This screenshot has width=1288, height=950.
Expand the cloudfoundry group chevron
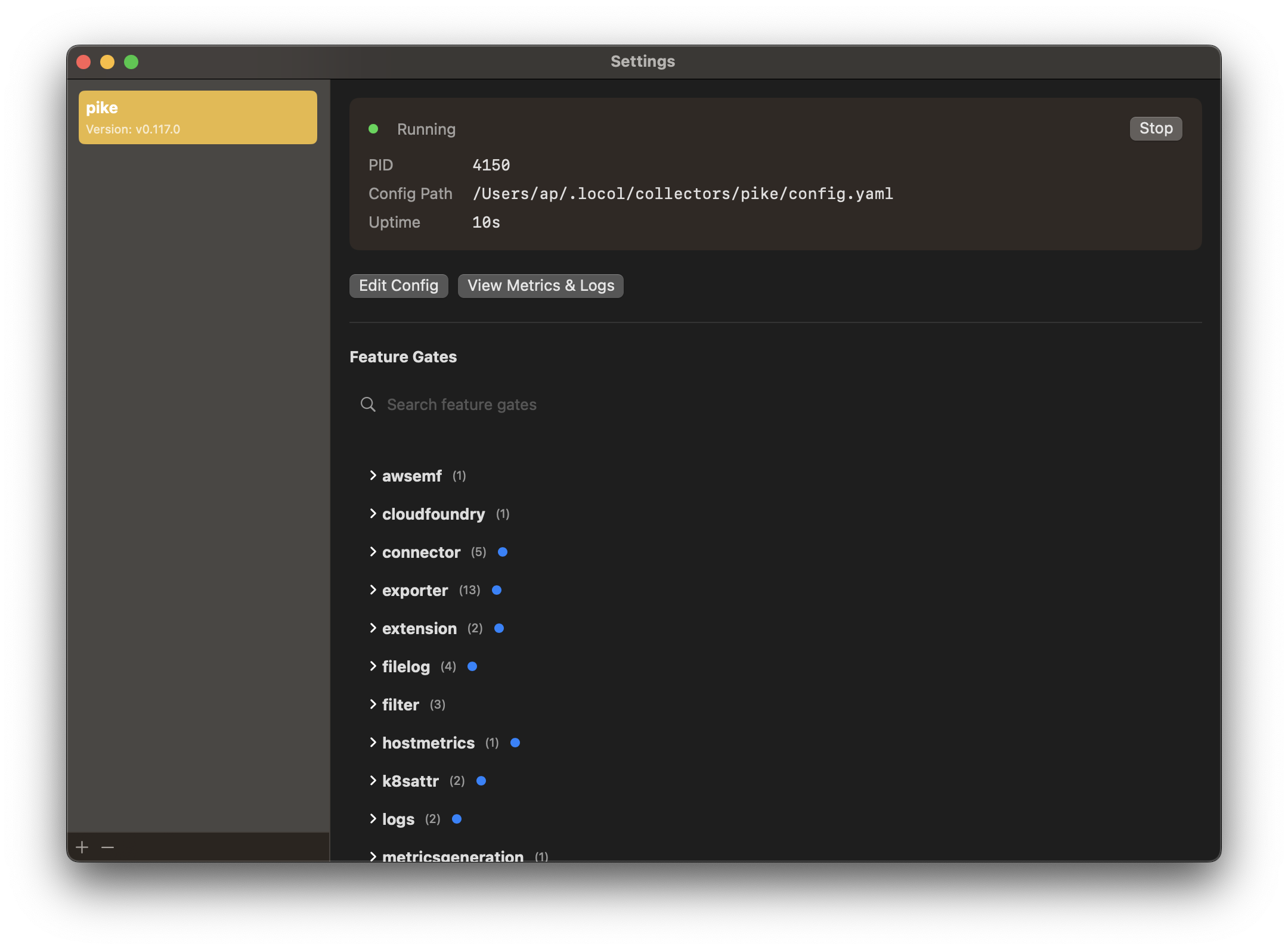[373, 514]
